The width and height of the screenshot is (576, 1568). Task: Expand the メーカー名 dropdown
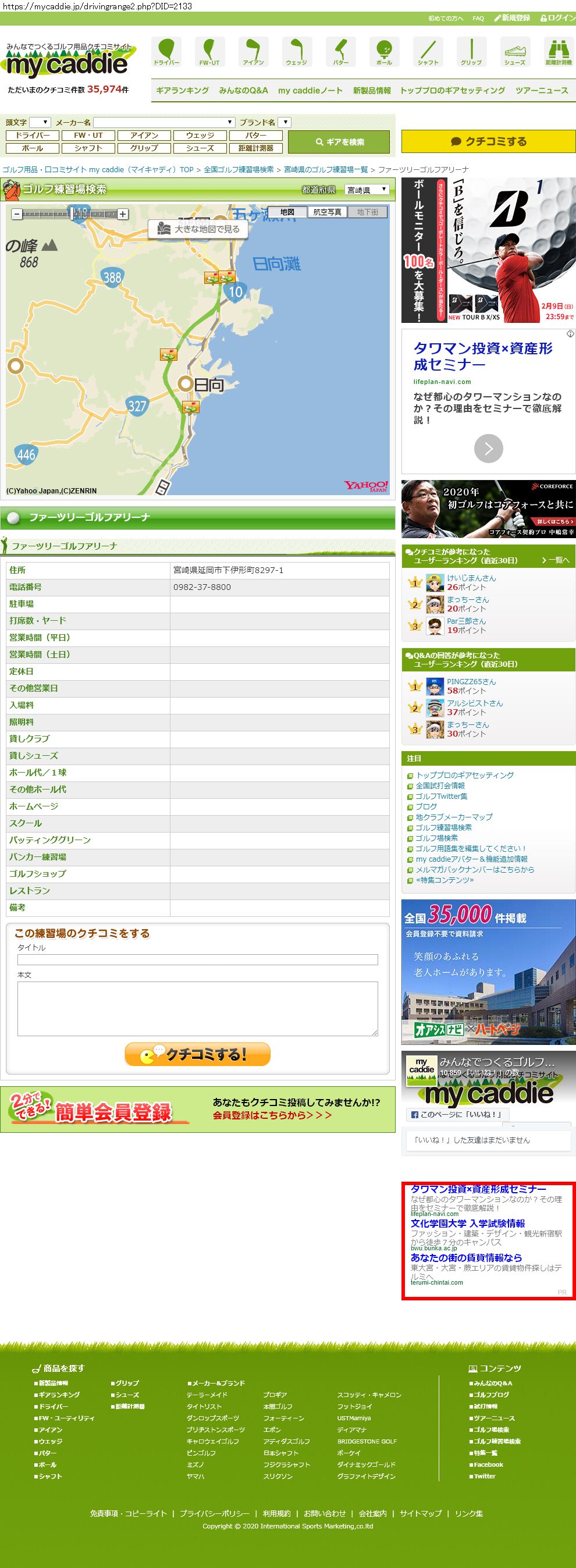point(164,122)
